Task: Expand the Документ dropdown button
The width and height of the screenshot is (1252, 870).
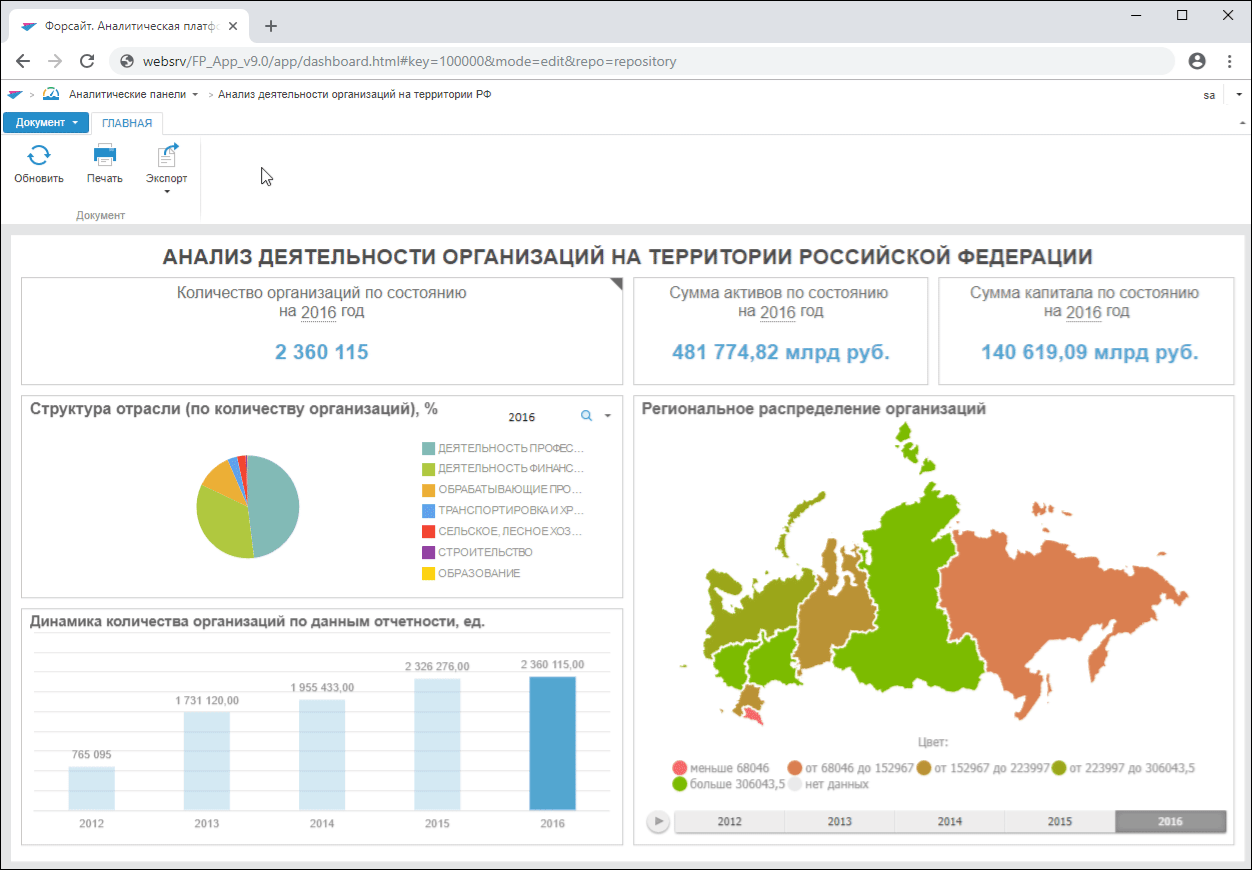Action: click(x=46, y=123)
